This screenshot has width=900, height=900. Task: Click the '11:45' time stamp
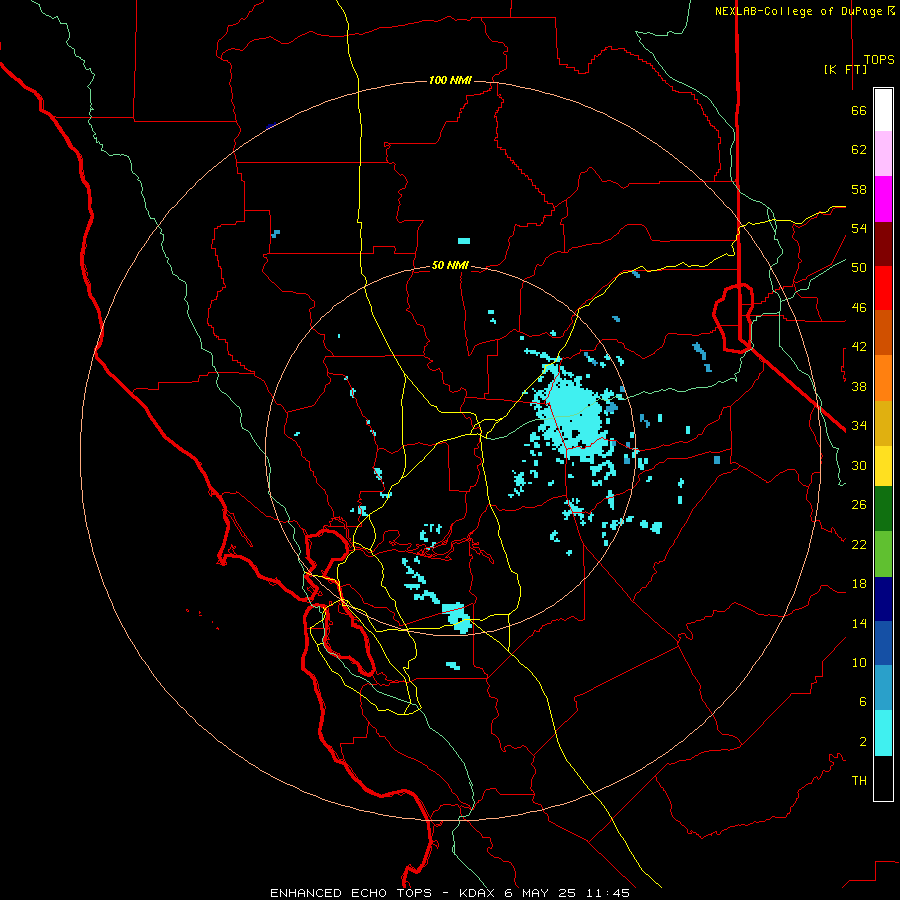(607, 893)
